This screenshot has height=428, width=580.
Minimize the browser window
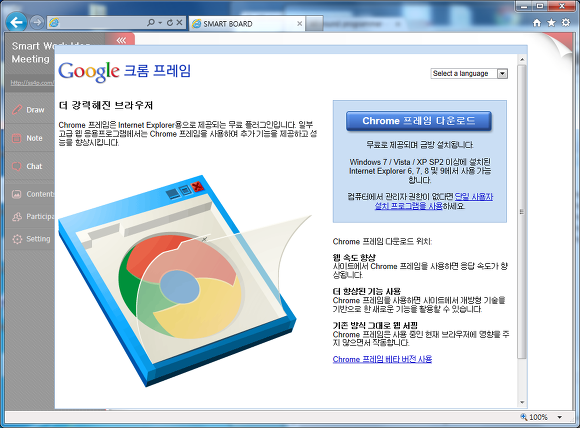[x=523, y=6]
